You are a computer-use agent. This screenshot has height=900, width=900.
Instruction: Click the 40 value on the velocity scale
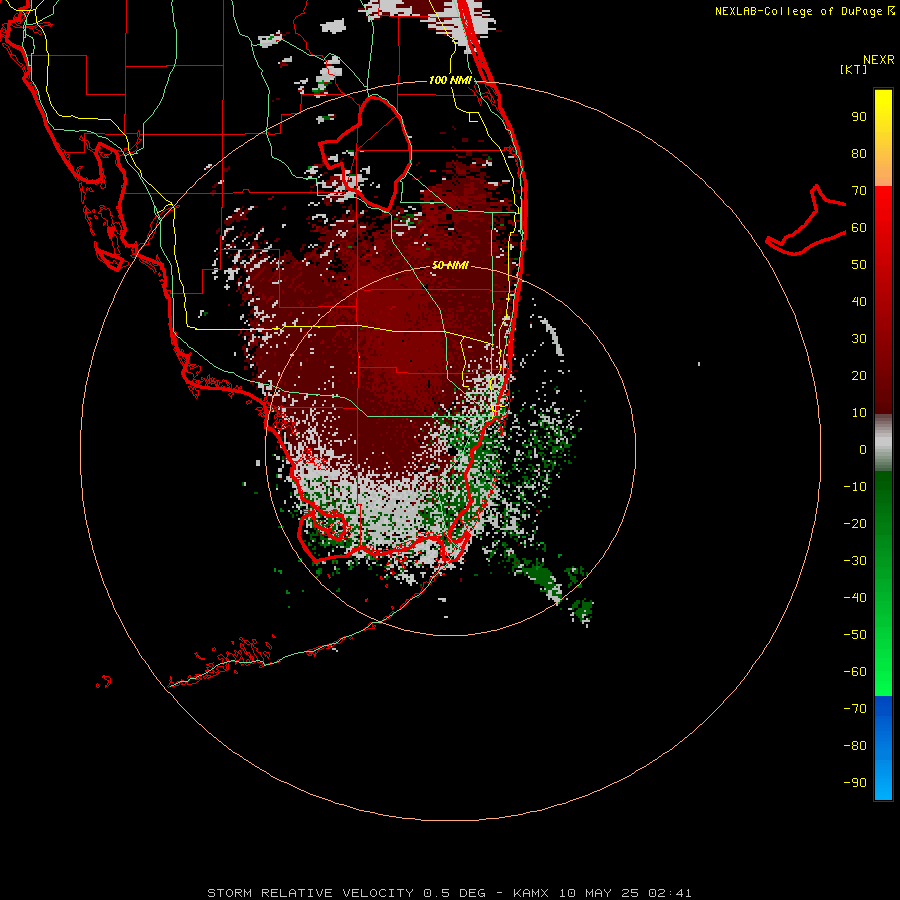pos(859,301)
